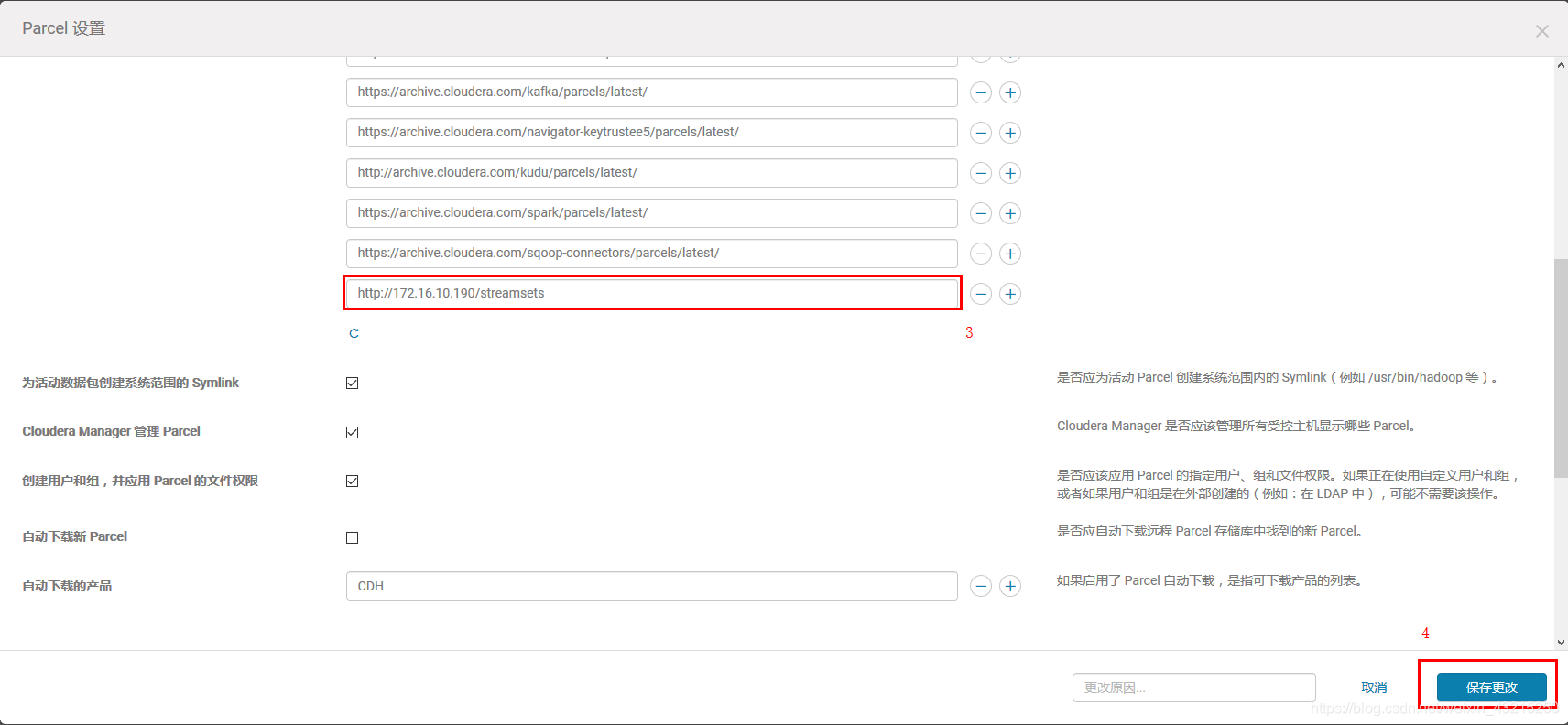
Task: Toggle the Symlink creation checkbox
Action: [352, 383]
